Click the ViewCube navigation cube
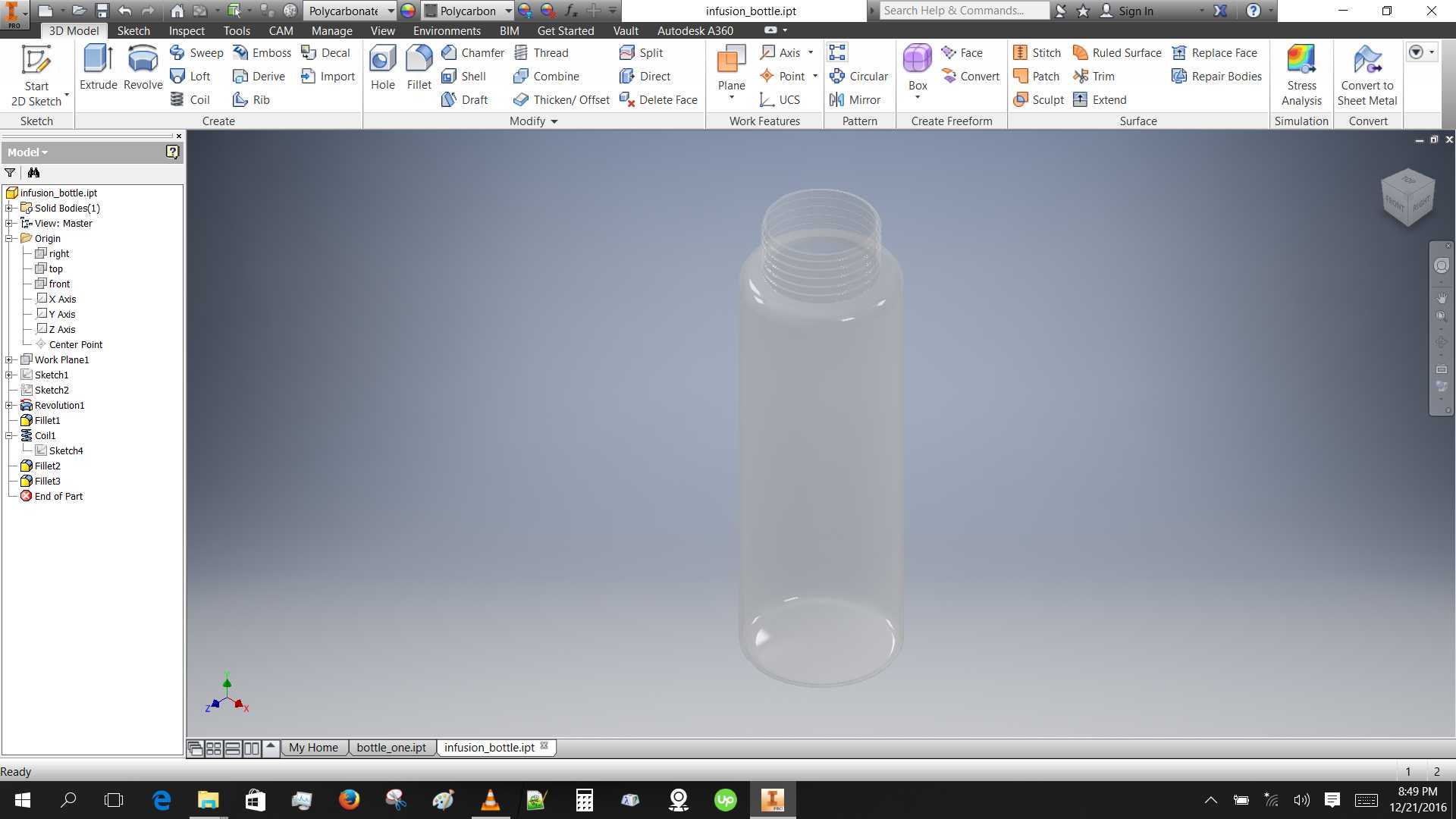Image resolution: width=1456 pixels, height=819 pixels. click(x=1408, y=197)
